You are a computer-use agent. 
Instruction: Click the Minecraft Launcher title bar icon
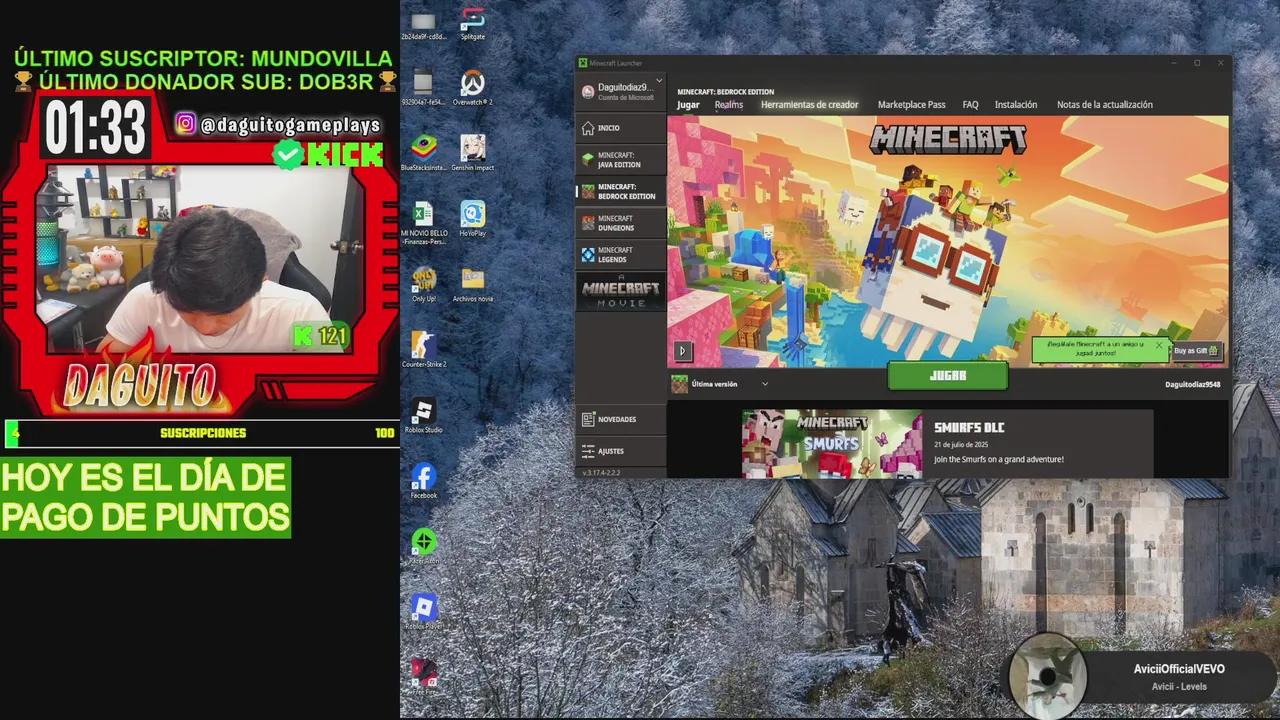[x=583, y=63]
